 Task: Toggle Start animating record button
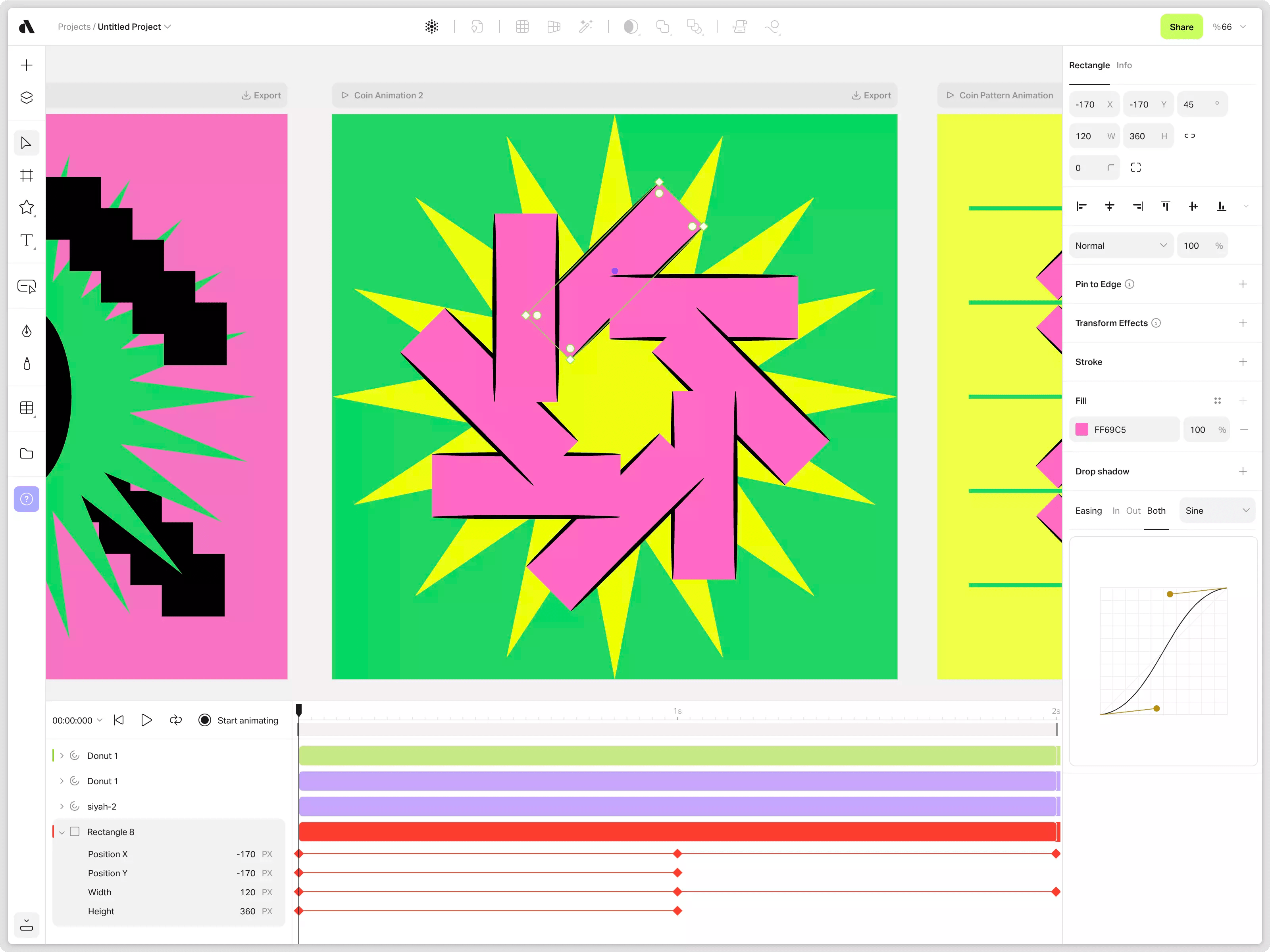(x=205, y=720)
